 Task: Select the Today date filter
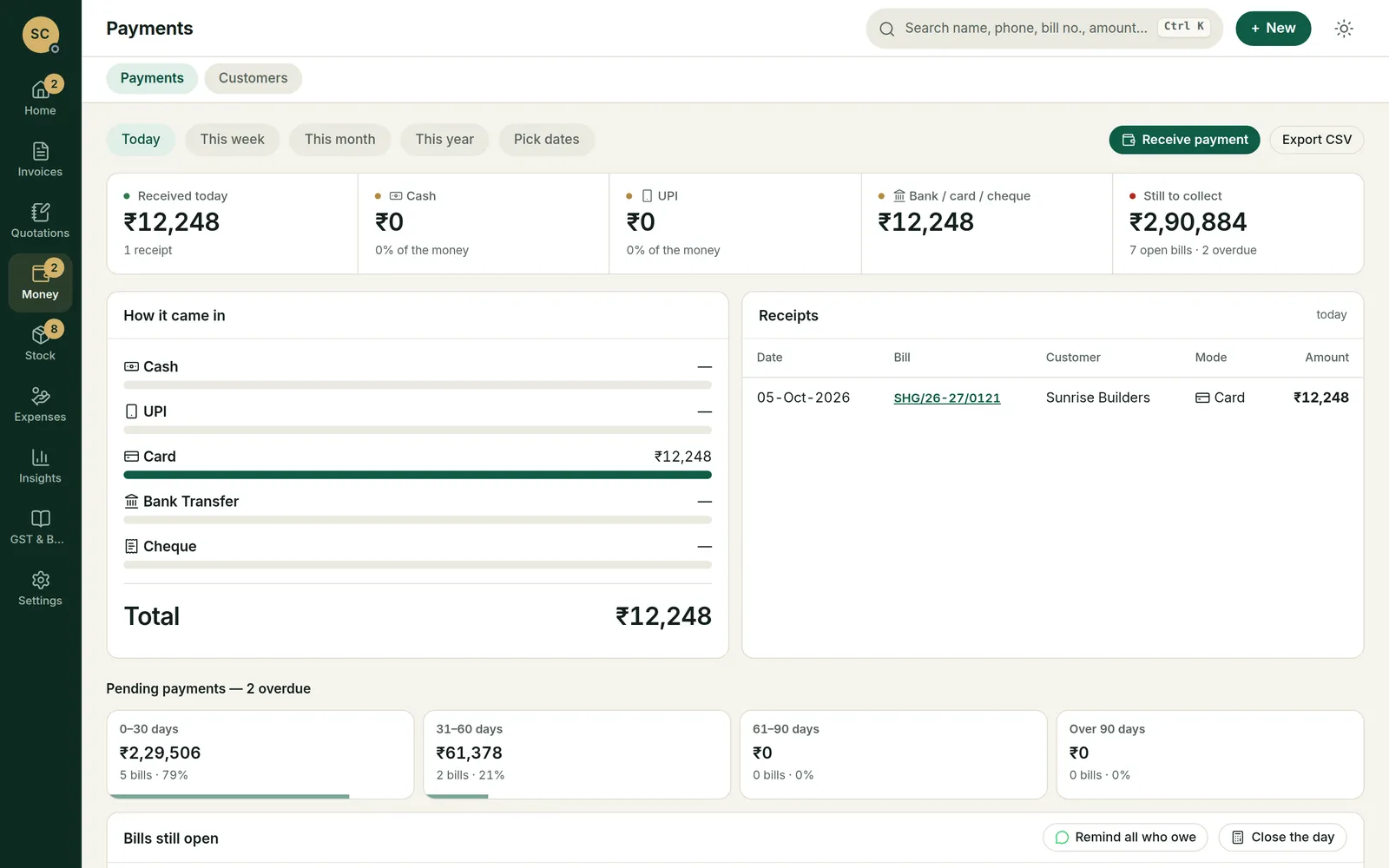click(141, 140)
